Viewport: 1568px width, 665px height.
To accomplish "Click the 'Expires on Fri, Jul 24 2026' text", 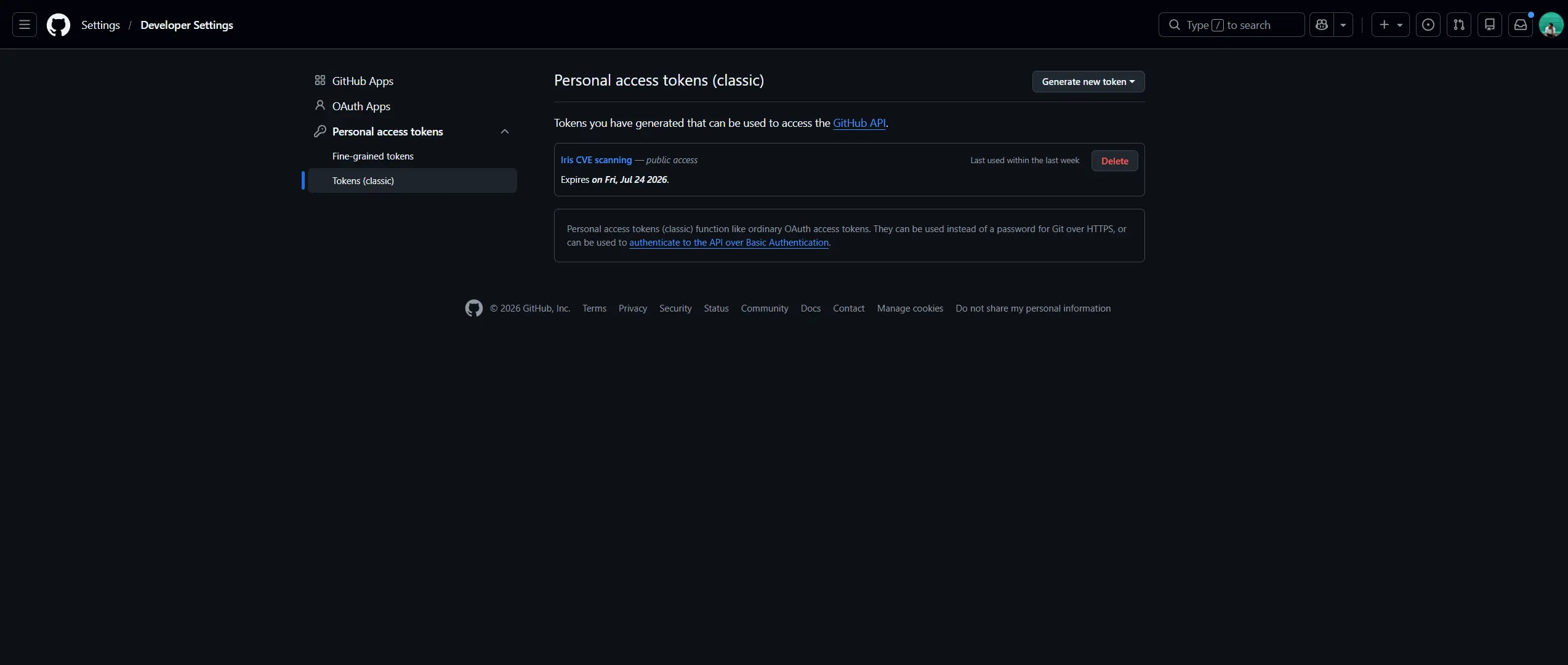I will click(x=615, y=179).
